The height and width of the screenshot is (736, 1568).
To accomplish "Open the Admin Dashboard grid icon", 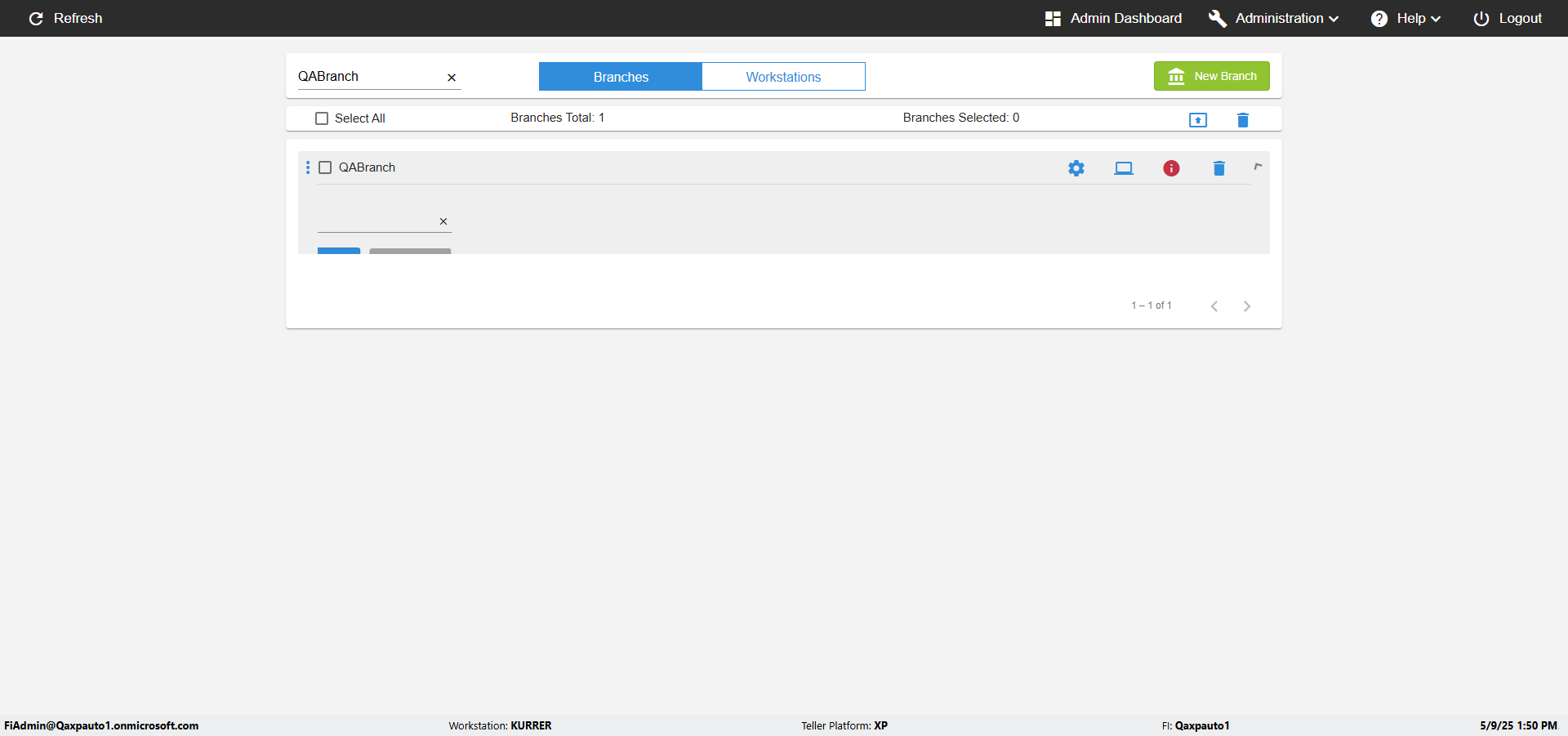I will pos(1053,19).
